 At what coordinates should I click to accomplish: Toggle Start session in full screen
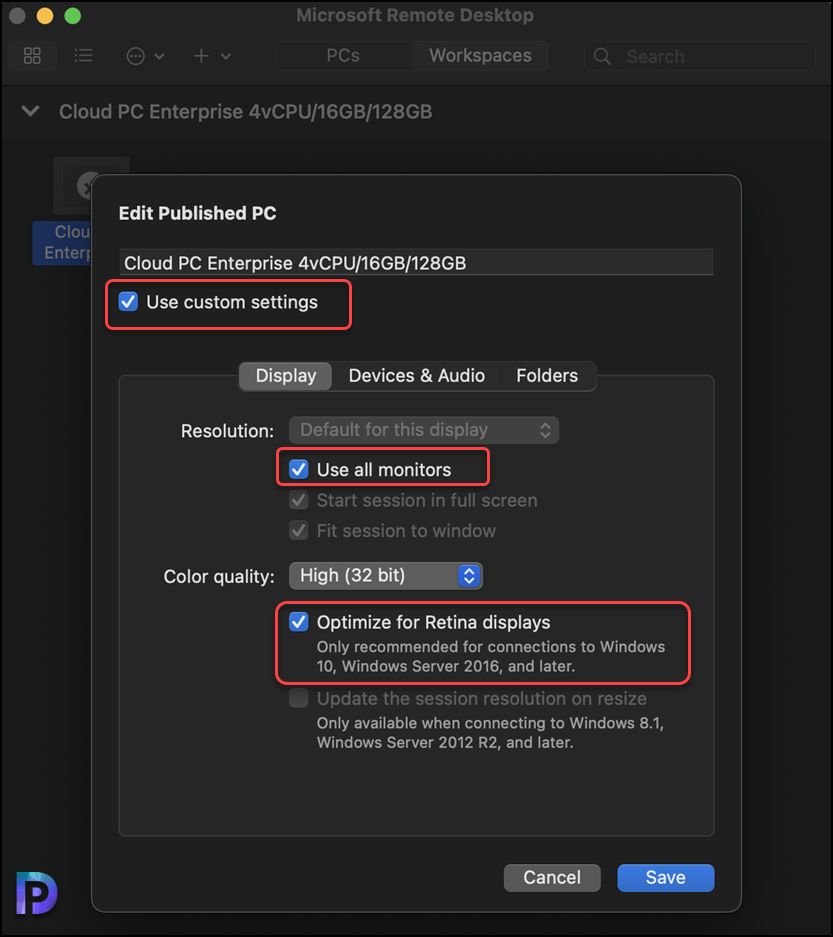point(299,500)
